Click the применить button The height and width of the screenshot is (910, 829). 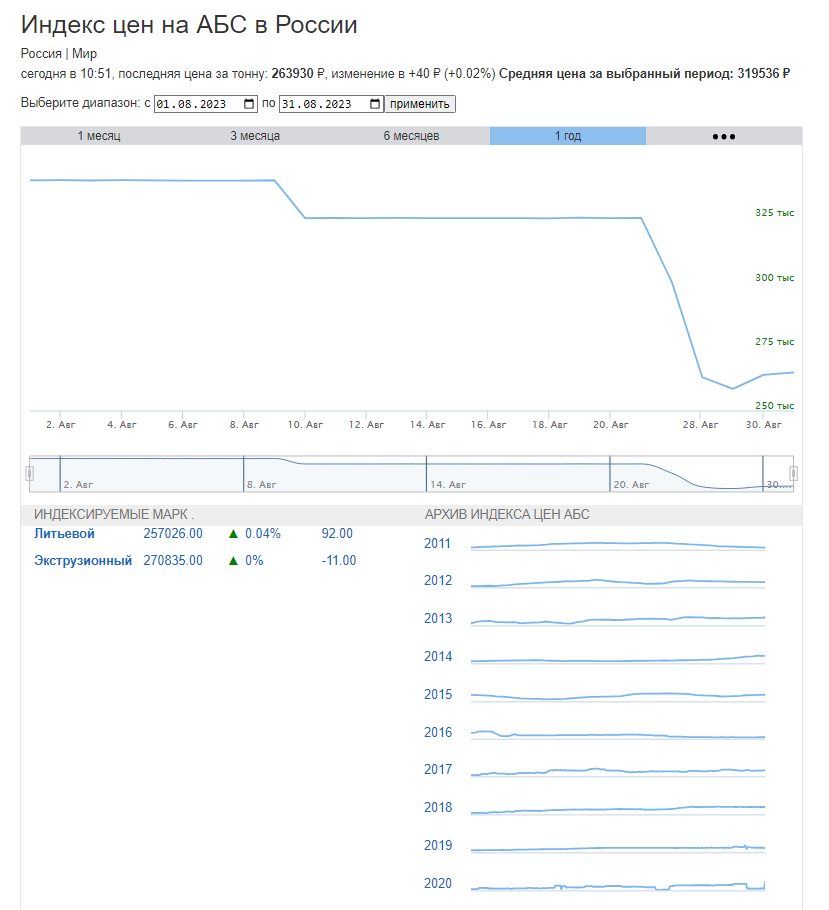pyautogui.click(x=420, y=104)
